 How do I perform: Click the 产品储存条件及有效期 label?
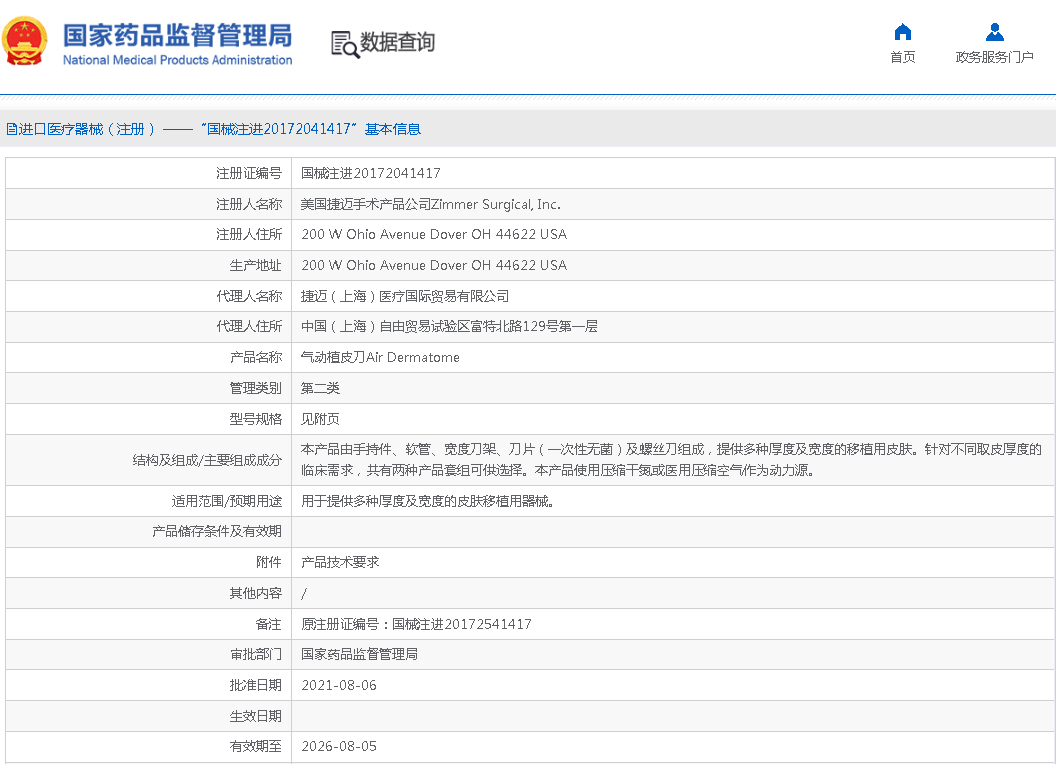click(x=216, y=532)
